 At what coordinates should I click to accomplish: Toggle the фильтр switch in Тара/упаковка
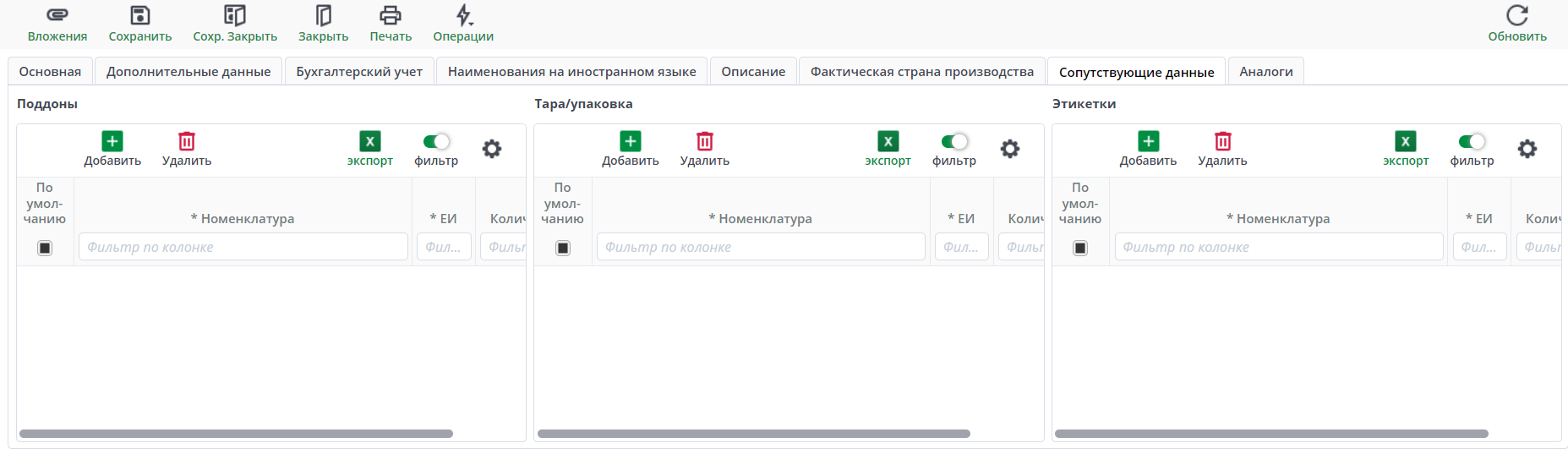click(x=954, y=141)
